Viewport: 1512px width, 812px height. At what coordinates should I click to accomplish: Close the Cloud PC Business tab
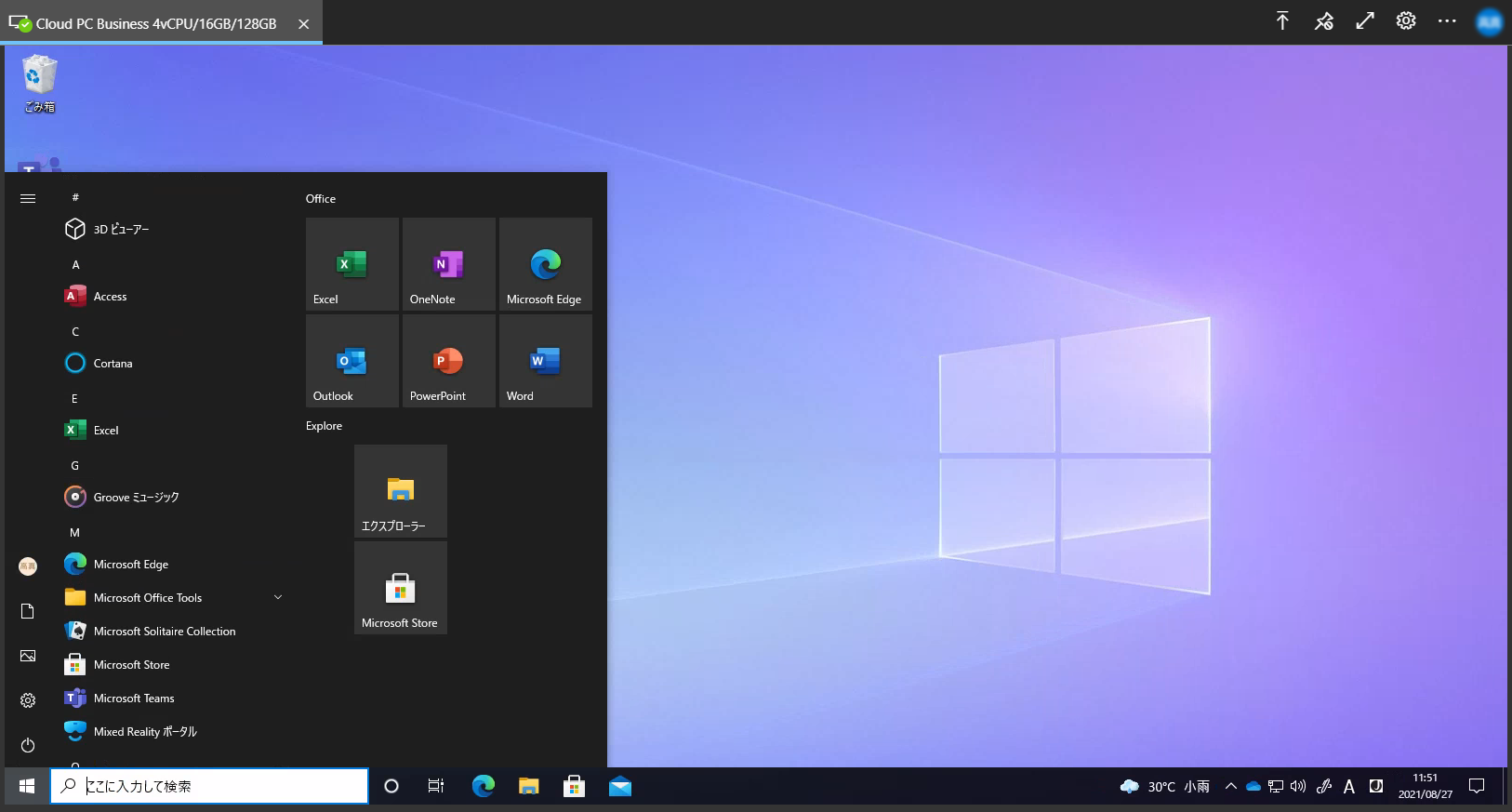pos(303,24)
